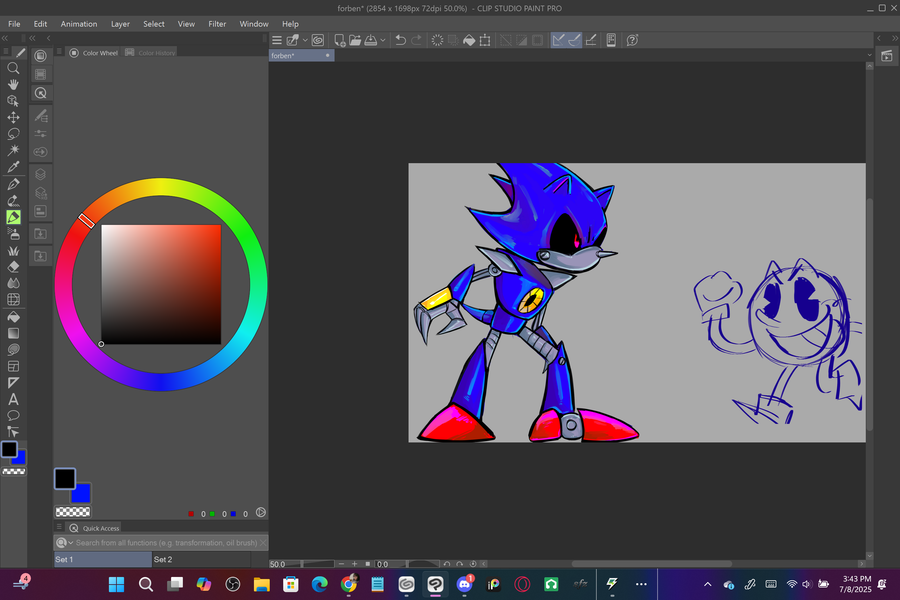Viewport: 900px width, 600px height.
Task: Toggle Snap to Ruler
Action: [558, 40]
